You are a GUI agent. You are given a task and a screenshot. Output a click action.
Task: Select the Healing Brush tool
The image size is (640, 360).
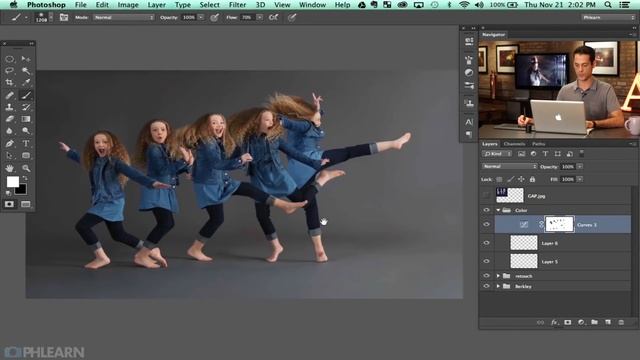pyautogui.click(x=9, y=95)
